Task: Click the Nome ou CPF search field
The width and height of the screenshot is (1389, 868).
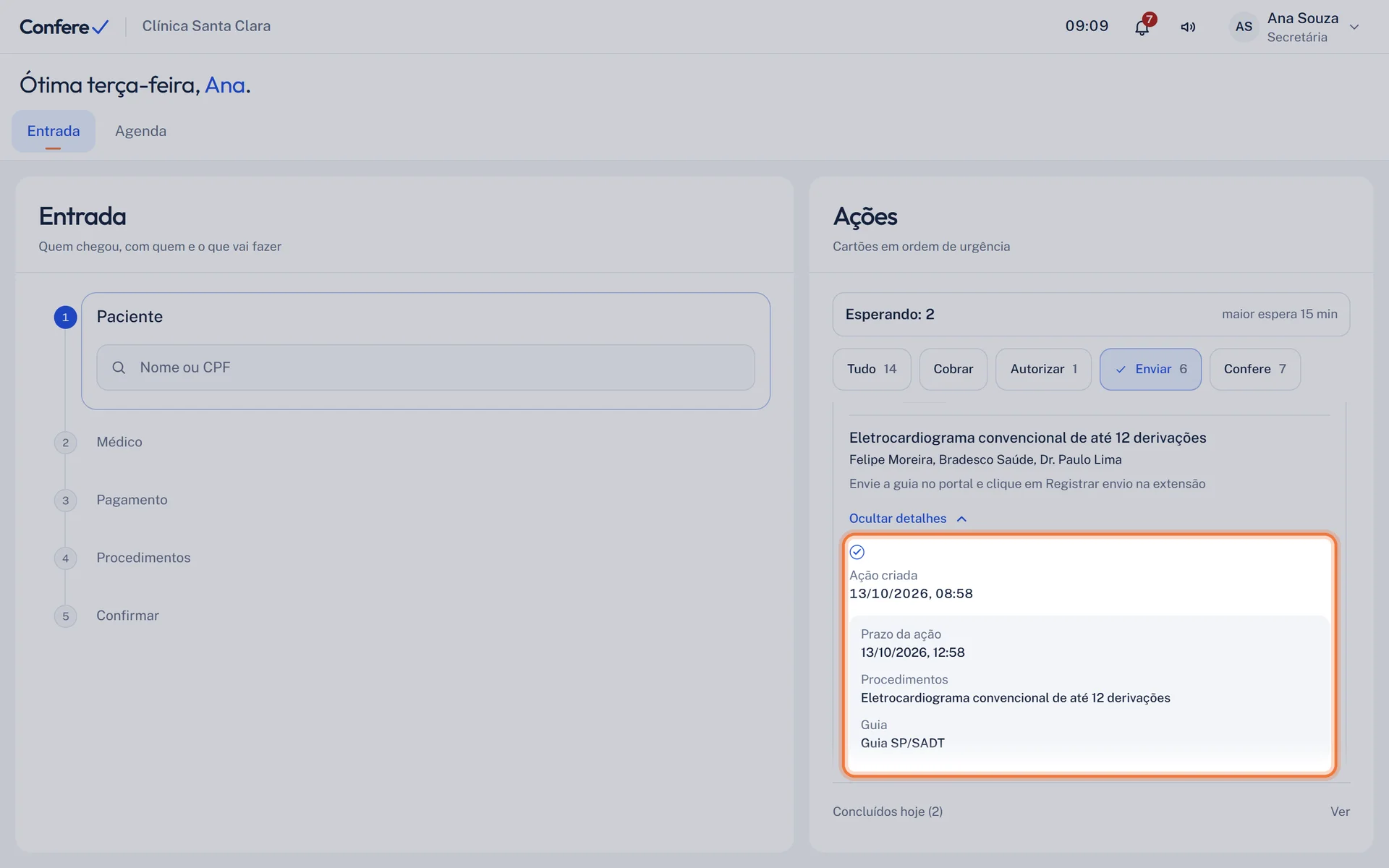Action: pos(425,367)
